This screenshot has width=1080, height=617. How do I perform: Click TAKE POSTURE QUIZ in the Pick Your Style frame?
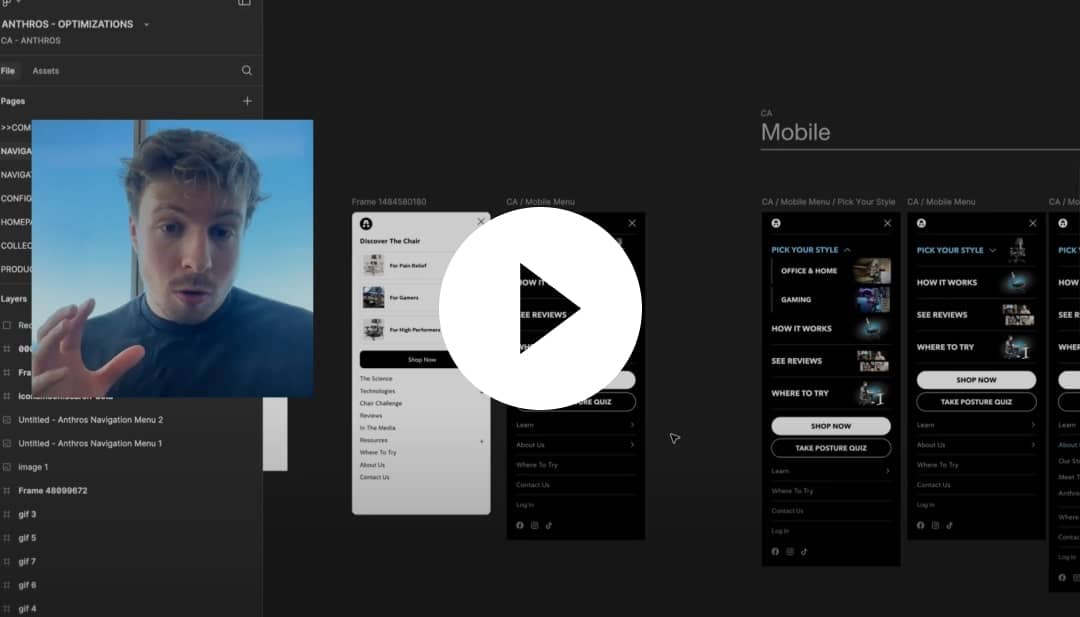pos(831,448)
